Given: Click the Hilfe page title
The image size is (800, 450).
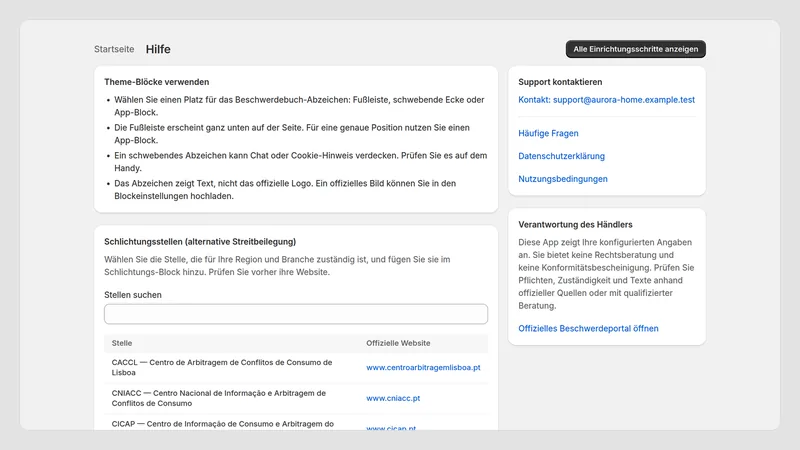Looking at the screenshot, I should (158, 49).
